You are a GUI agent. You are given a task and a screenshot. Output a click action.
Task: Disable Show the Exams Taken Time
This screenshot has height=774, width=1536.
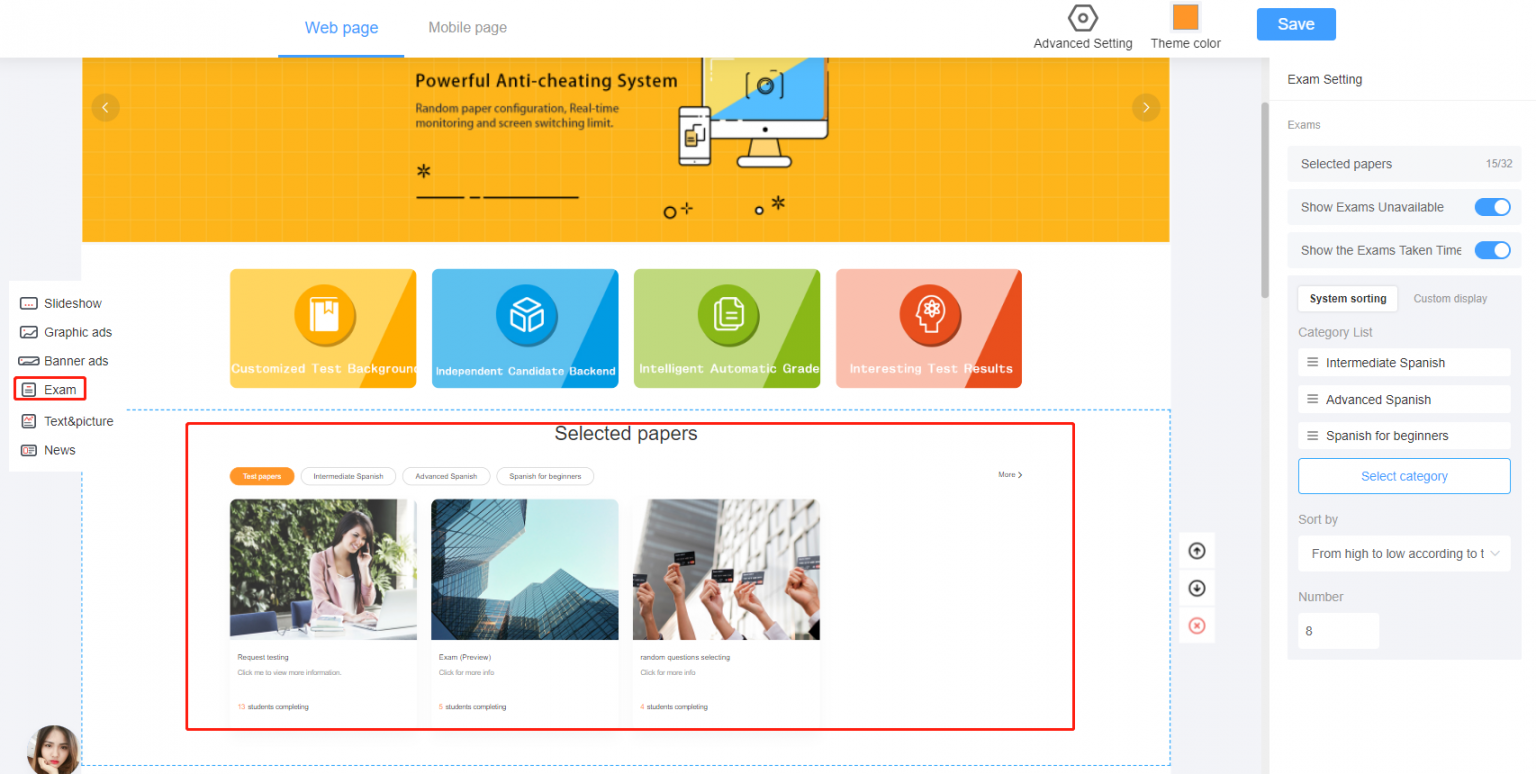tap(1492, 250)
